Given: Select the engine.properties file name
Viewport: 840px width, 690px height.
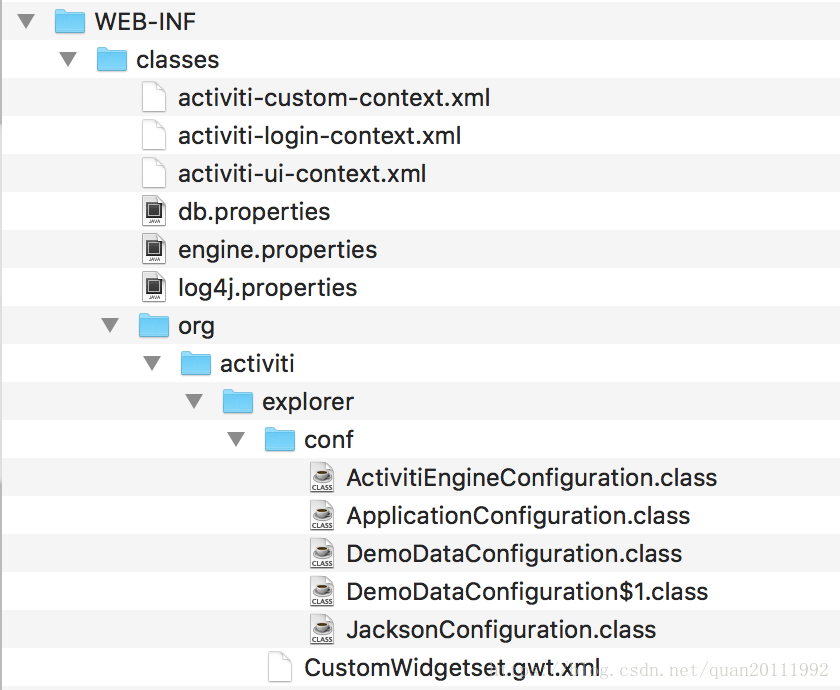Looking at the screenshot, I should (278, 250).
